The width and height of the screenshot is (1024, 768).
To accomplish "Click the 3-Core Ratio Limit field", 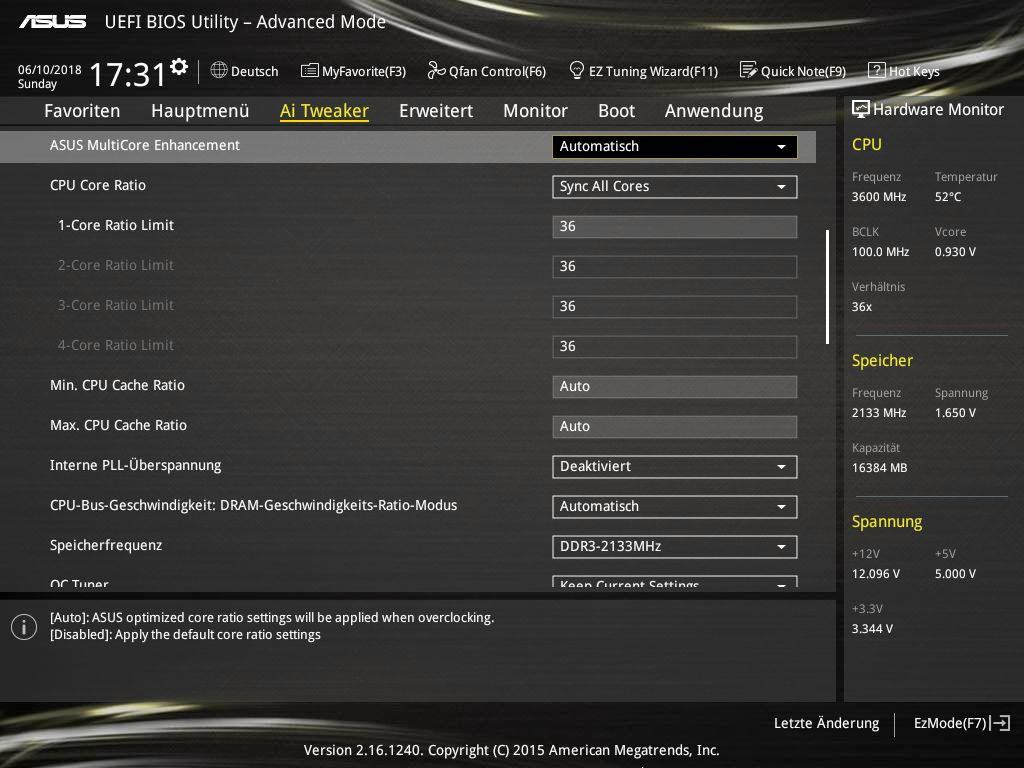I will (675, 306).
